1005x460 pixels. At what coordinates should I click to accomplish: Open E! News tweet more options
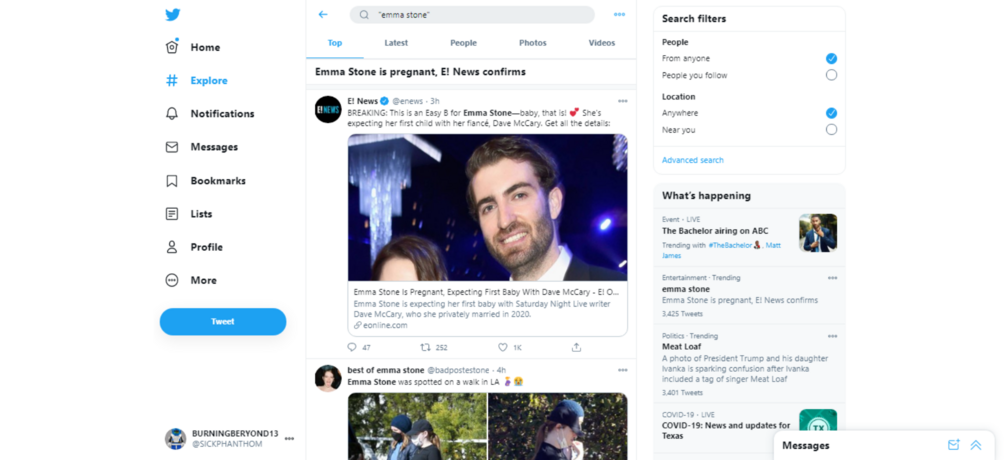click(x=622, y=101)
